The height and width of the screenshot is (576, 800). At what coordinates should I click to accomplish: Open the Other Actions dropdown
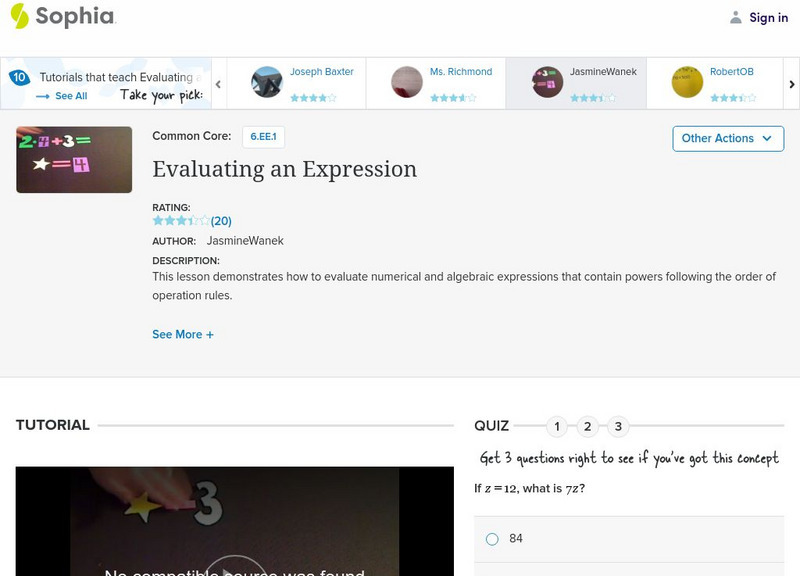tap(727, 138)
